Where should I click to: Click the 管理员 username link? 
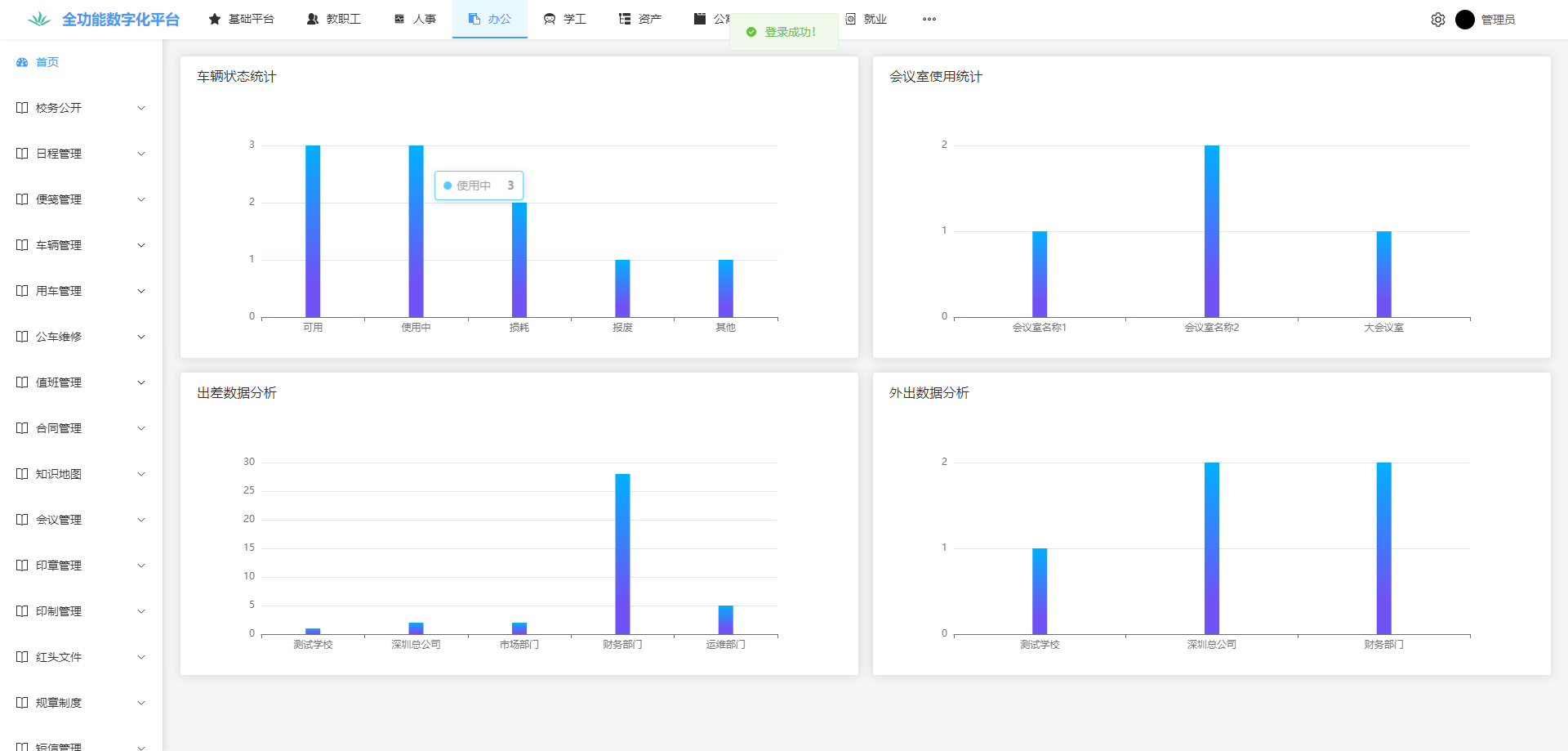click(1498, 20)
